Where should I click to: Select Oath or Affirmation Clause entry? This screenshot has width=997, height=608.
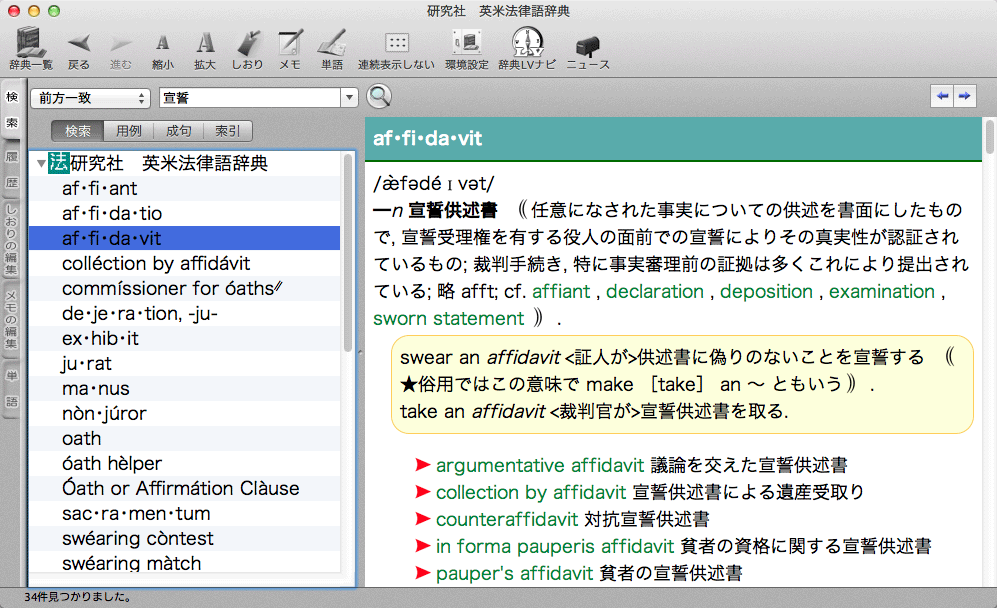(184, 488)
